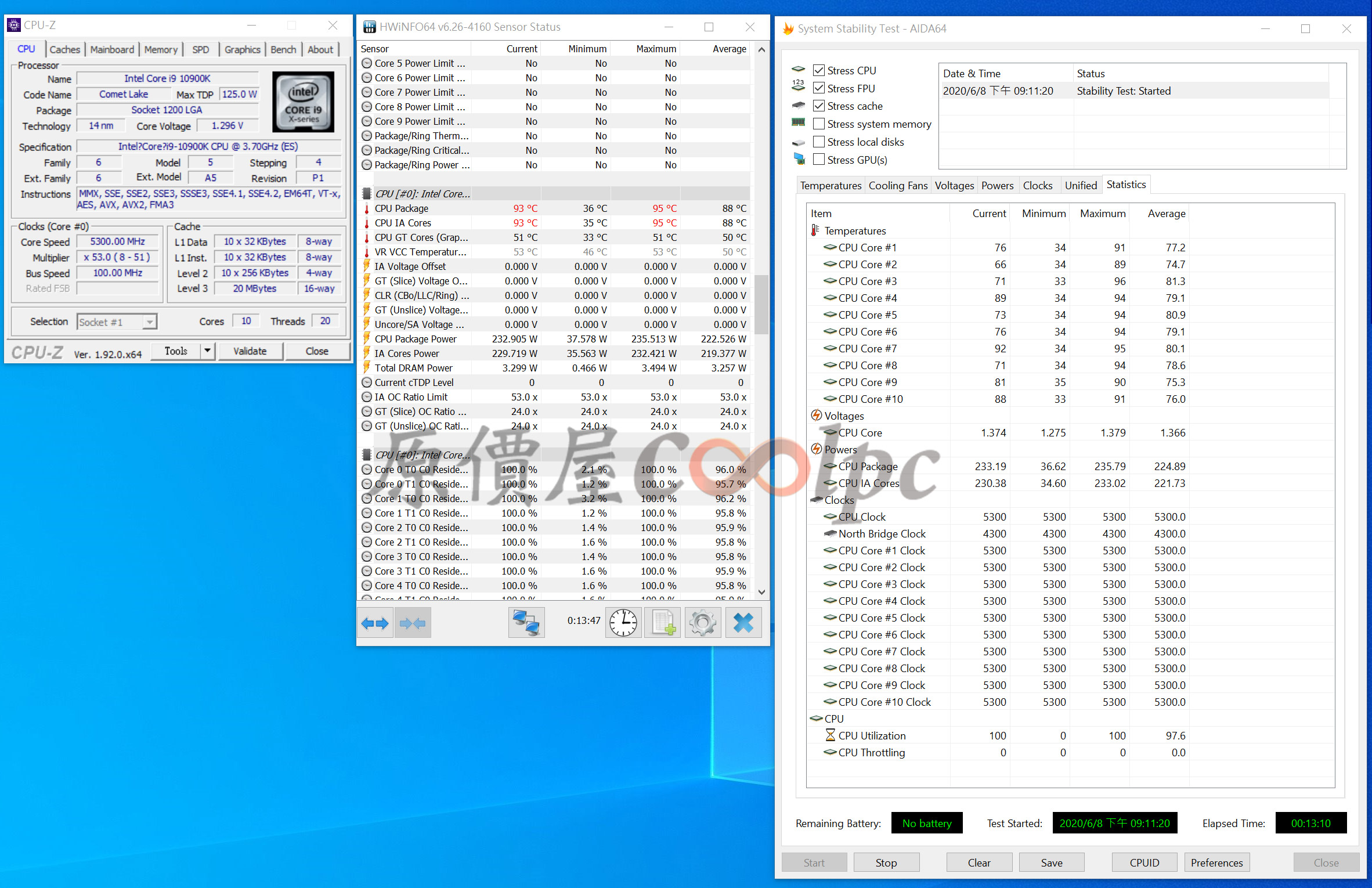Open CPU-Z Bench tab
Viewport: 1372px width, 888px height.
(x=283, y=49)
